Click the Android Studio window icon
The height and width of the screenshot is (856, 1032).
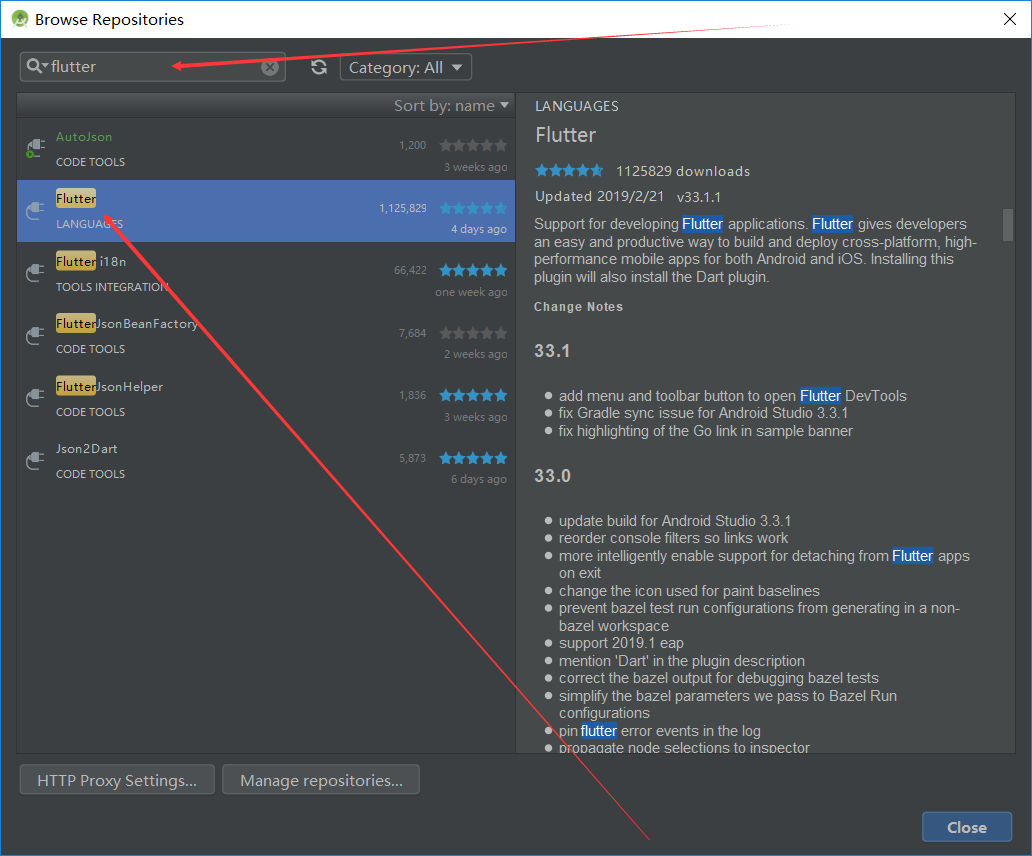20,19
